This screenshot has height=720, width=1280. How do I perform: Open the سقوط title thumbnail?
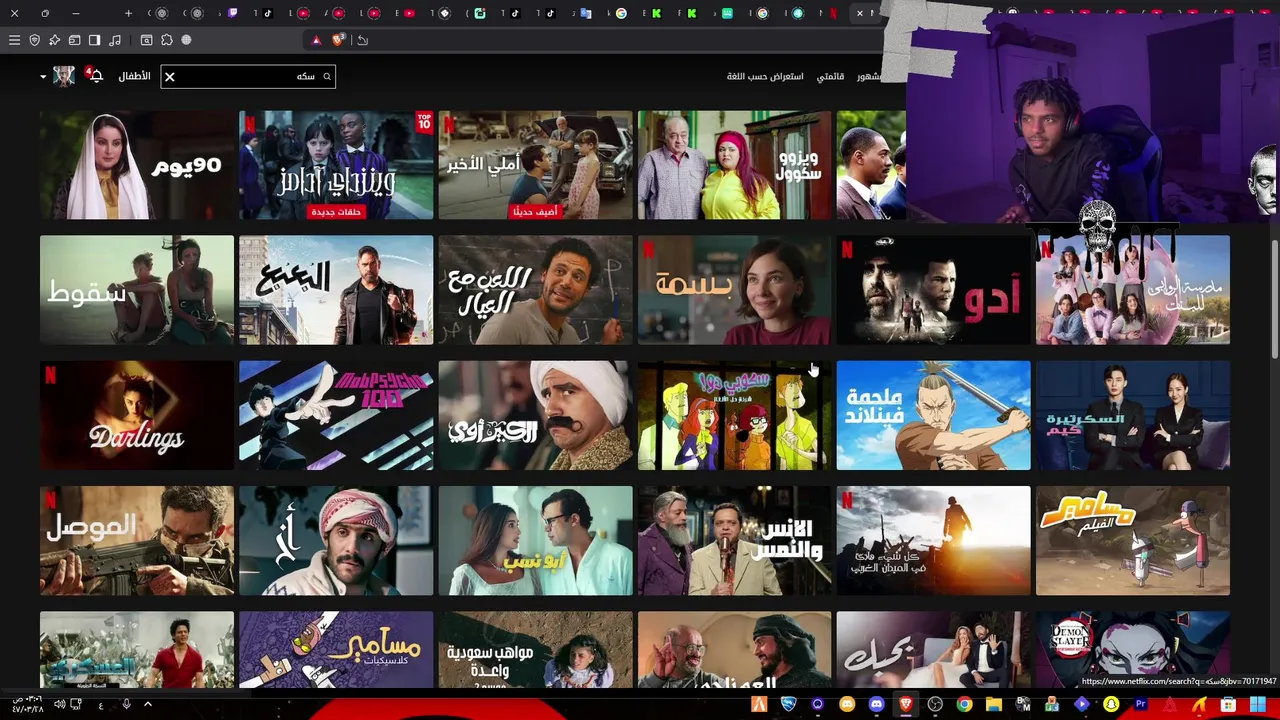tap(137, 290)
